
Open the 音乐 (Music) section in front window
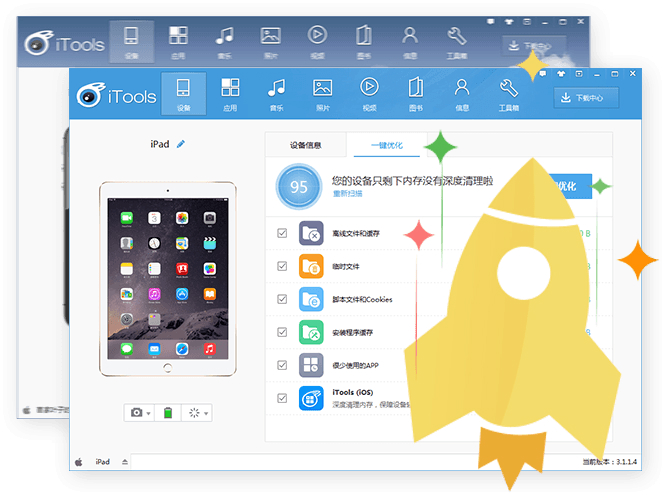point(277,94)
